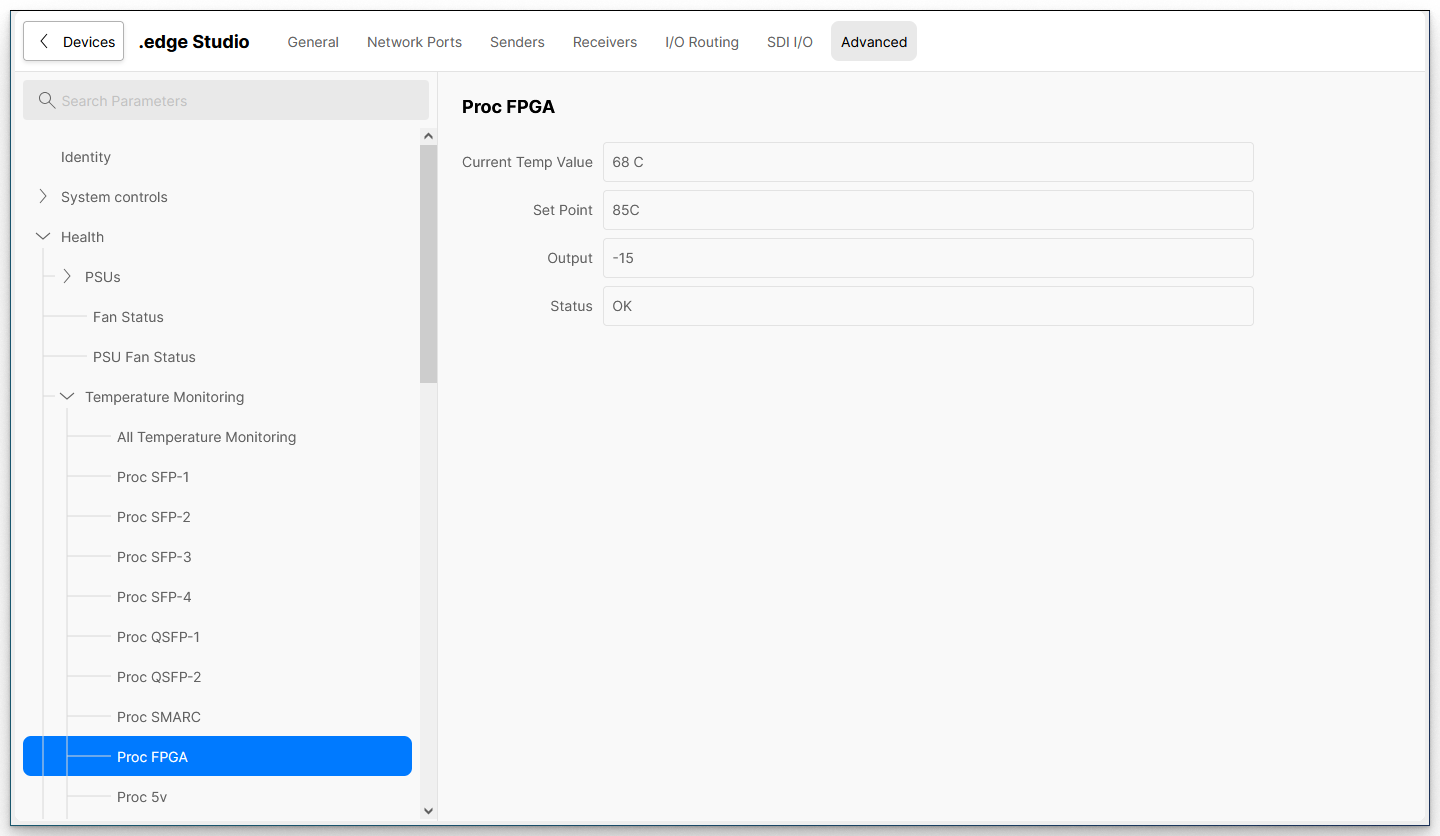Click the sidebar scroll down arrow
Viewport: 1440px width, 836px height.
[x=428, y=811]
